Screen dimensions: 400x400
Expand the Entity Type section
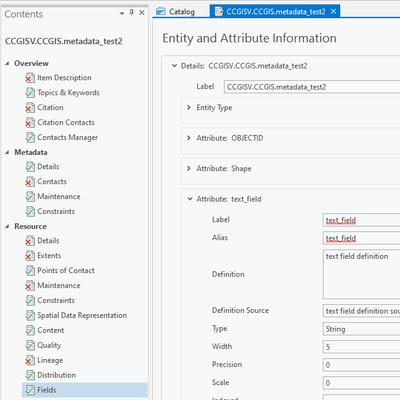(x=189, y=107)
